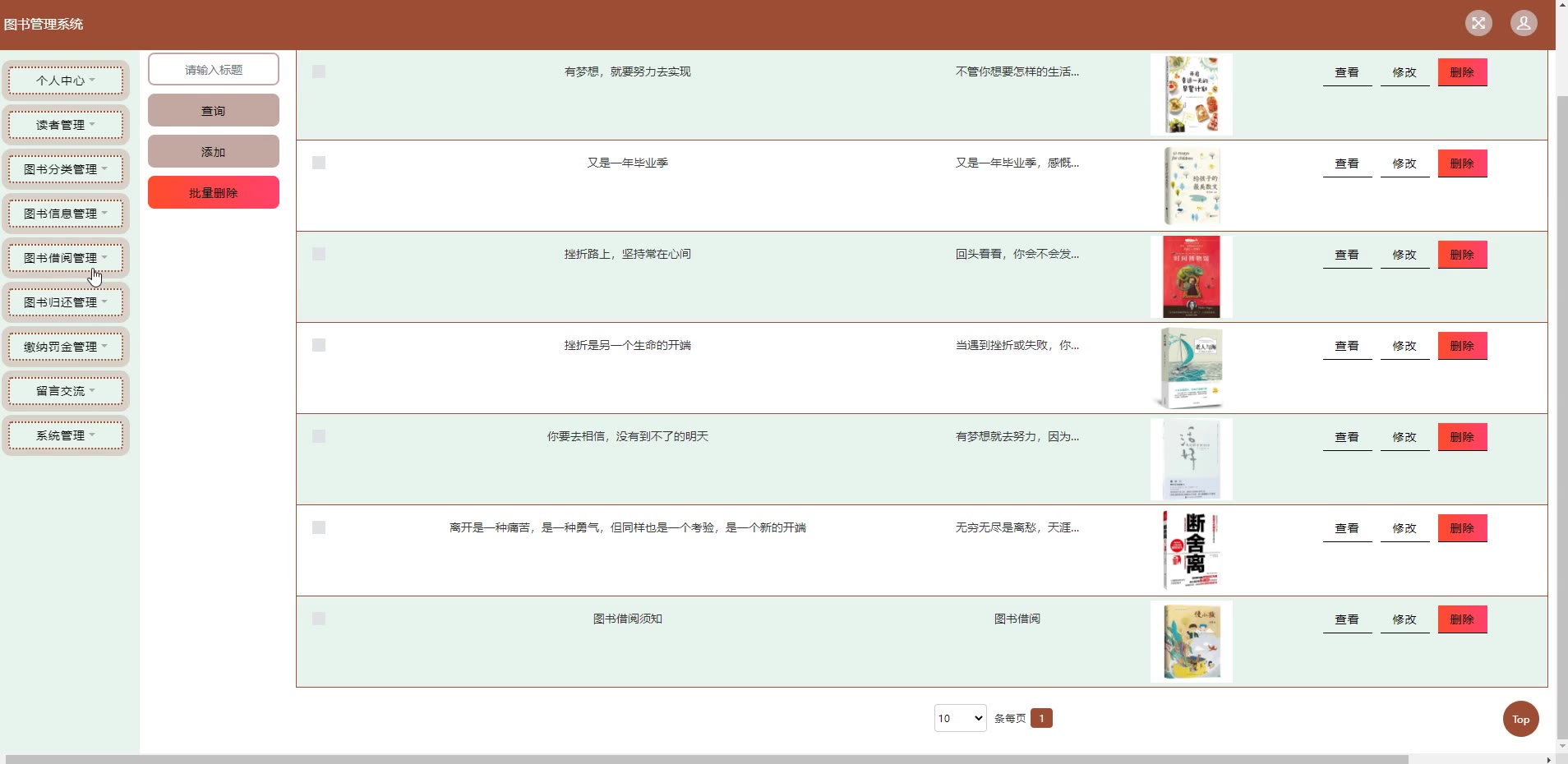Screen dimensions: 1568x764
Task: Open the 图书借阅管理 menu
Action: pyautogui.click(x=66, y=258)
